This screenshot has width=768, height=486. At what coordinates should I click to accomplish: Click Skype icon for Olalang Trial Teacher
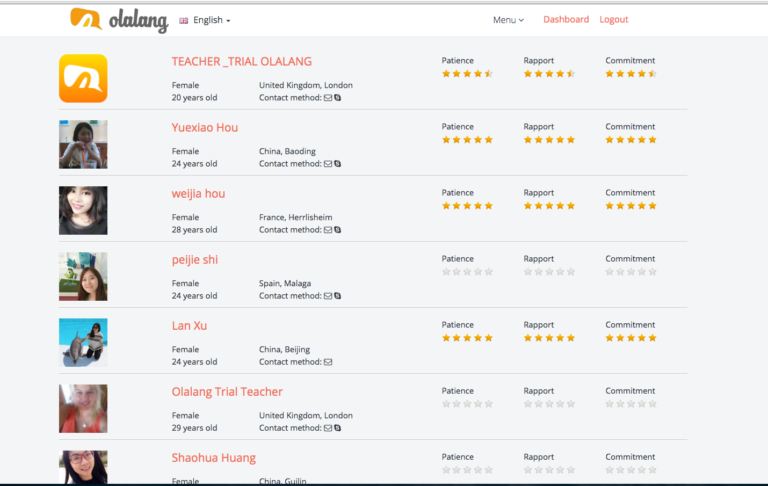click(338, 428)
